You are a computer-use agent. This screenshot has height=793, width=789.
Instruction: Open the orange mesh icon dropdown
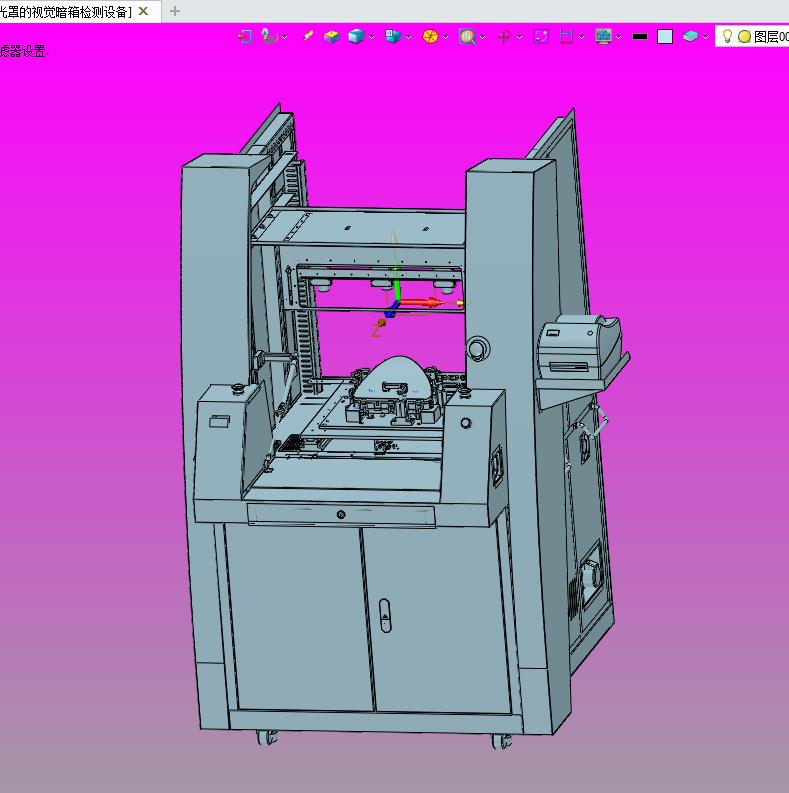[446, 37]
